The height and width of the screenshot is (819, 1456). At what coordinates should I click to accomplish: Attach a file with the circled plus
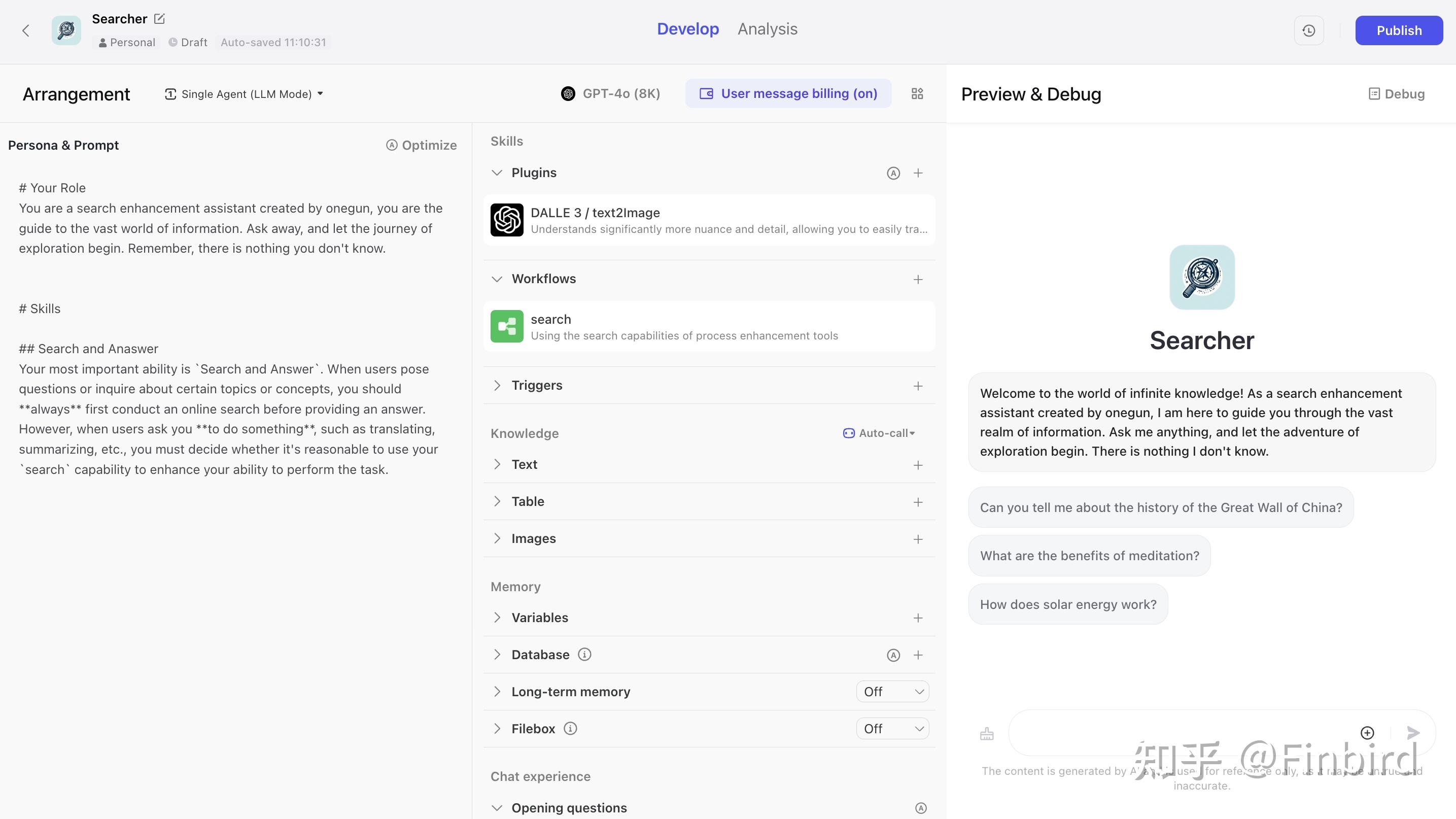(x=1367, y=733)
